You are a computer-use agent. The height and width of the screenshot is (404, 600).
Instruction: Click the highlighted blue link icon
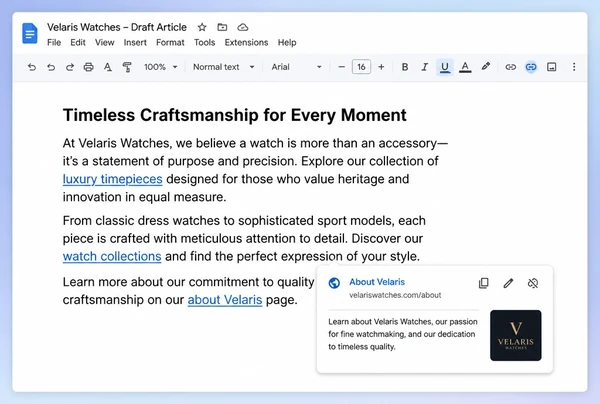[x=531, y=67]
